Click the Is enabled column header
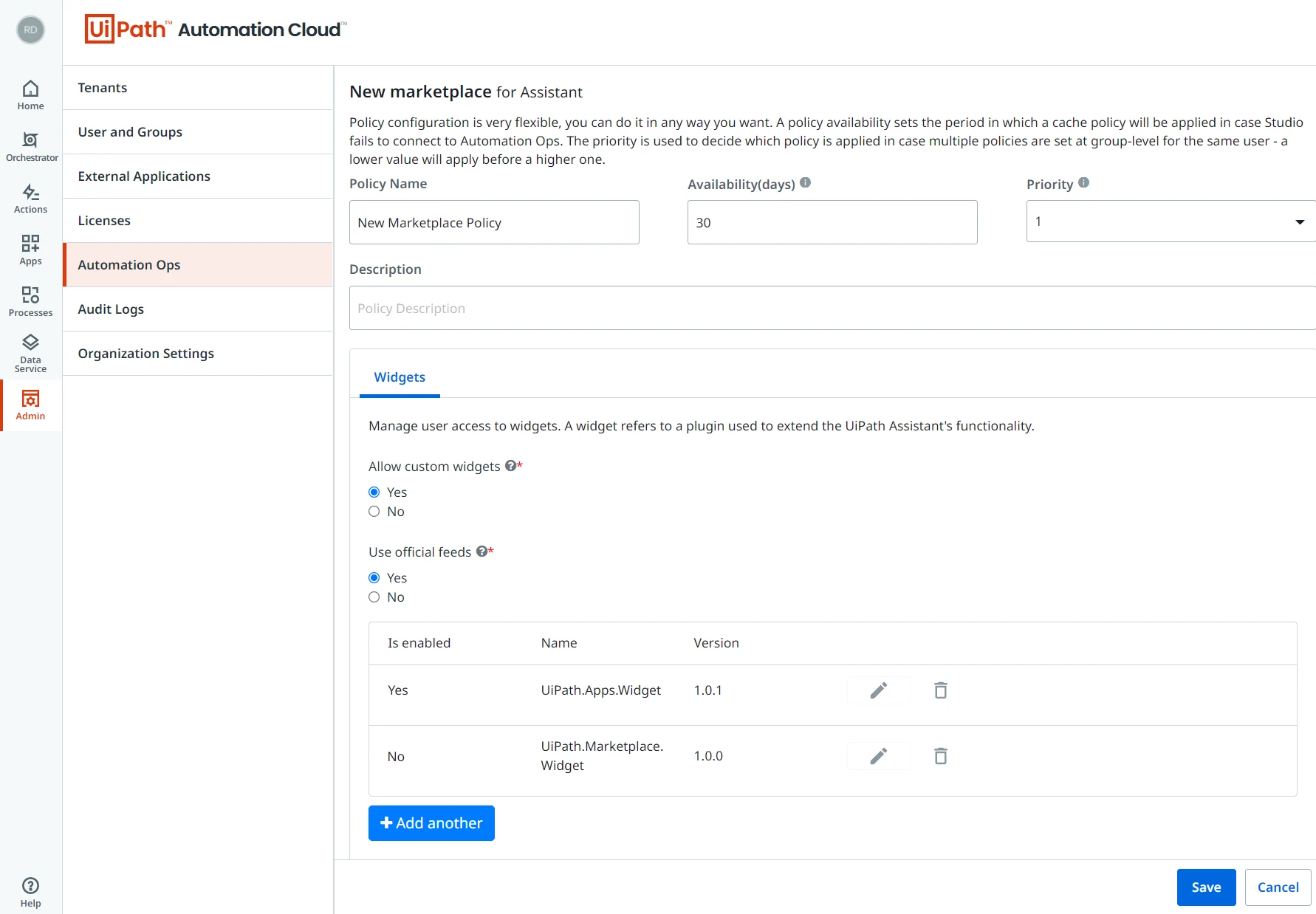 pyautogui.click(x=419, y=643)
